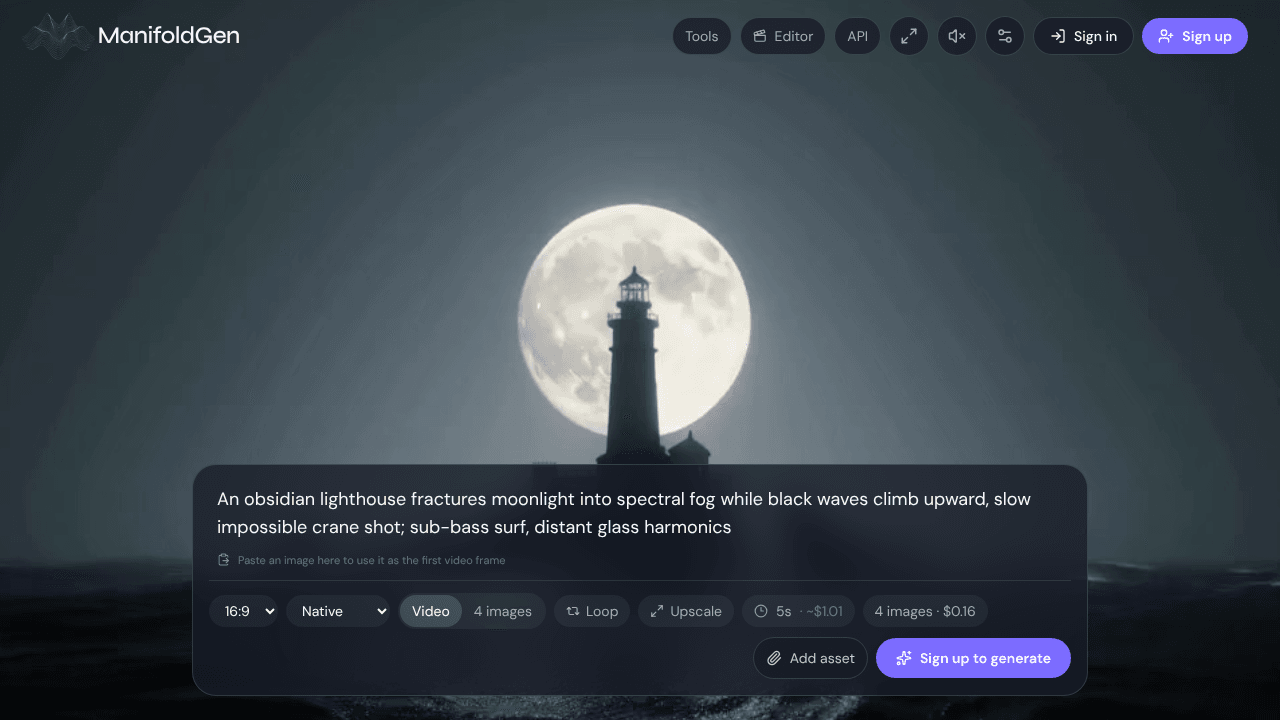Click the ManifoldGen logo icon
Screen dimensions: 1280x720
(57, 36)
